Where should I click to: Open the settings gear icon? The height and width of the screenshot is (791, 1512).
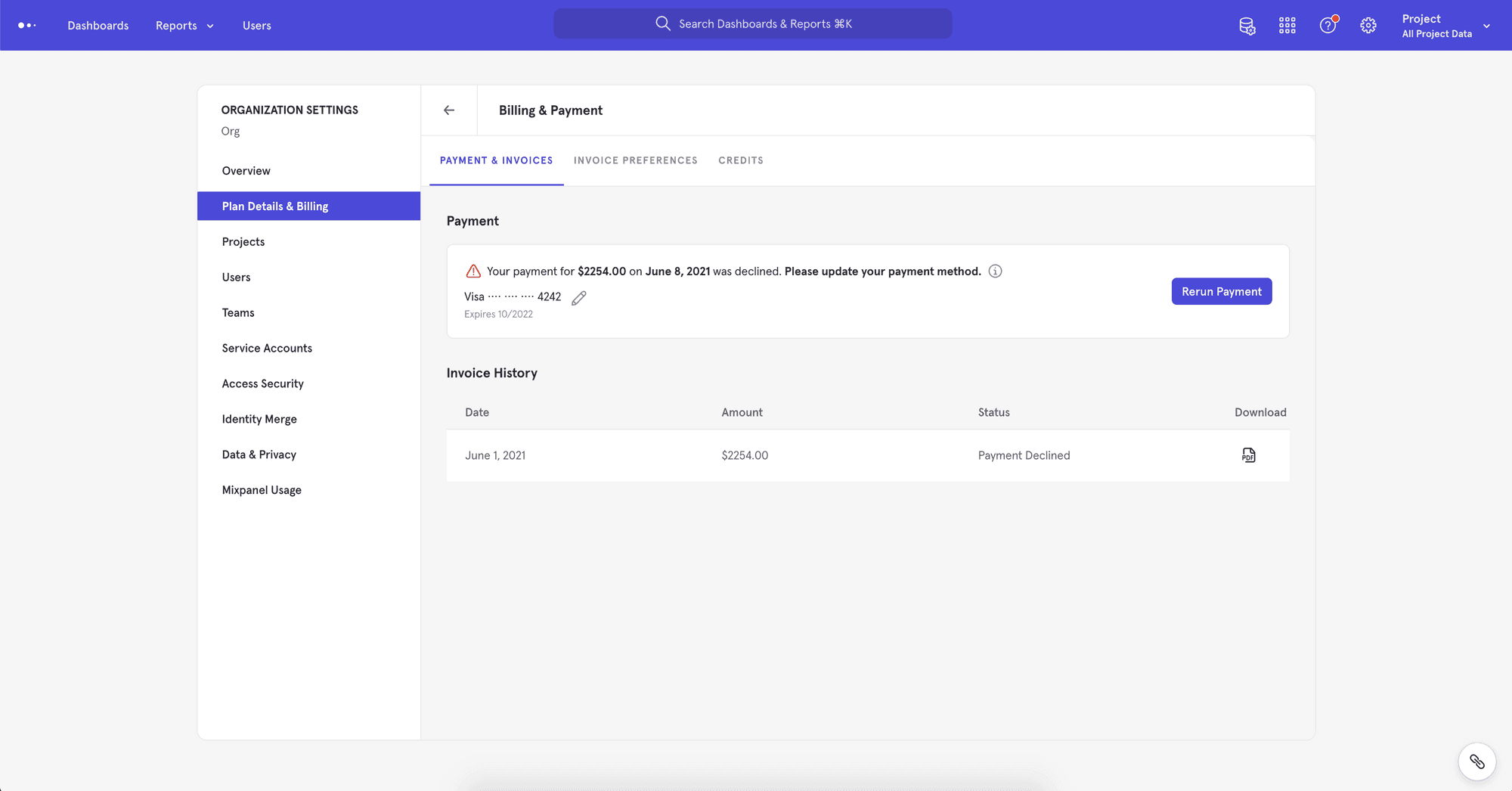click(x=1368, y=25)
